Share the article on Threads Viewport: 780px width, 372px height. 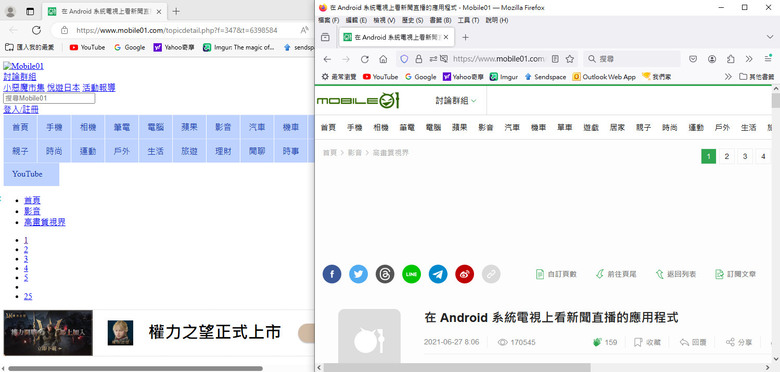[x=385, y=274]
